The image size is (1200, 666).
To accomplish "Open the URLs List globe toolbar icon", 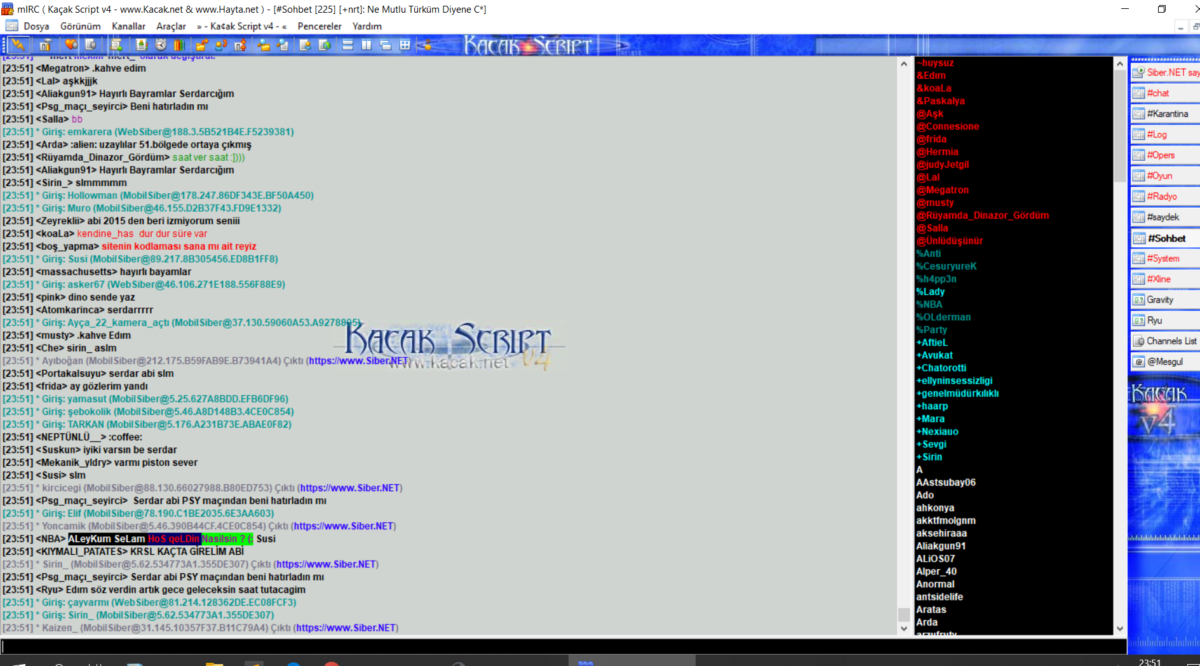I will pos(324,45).
